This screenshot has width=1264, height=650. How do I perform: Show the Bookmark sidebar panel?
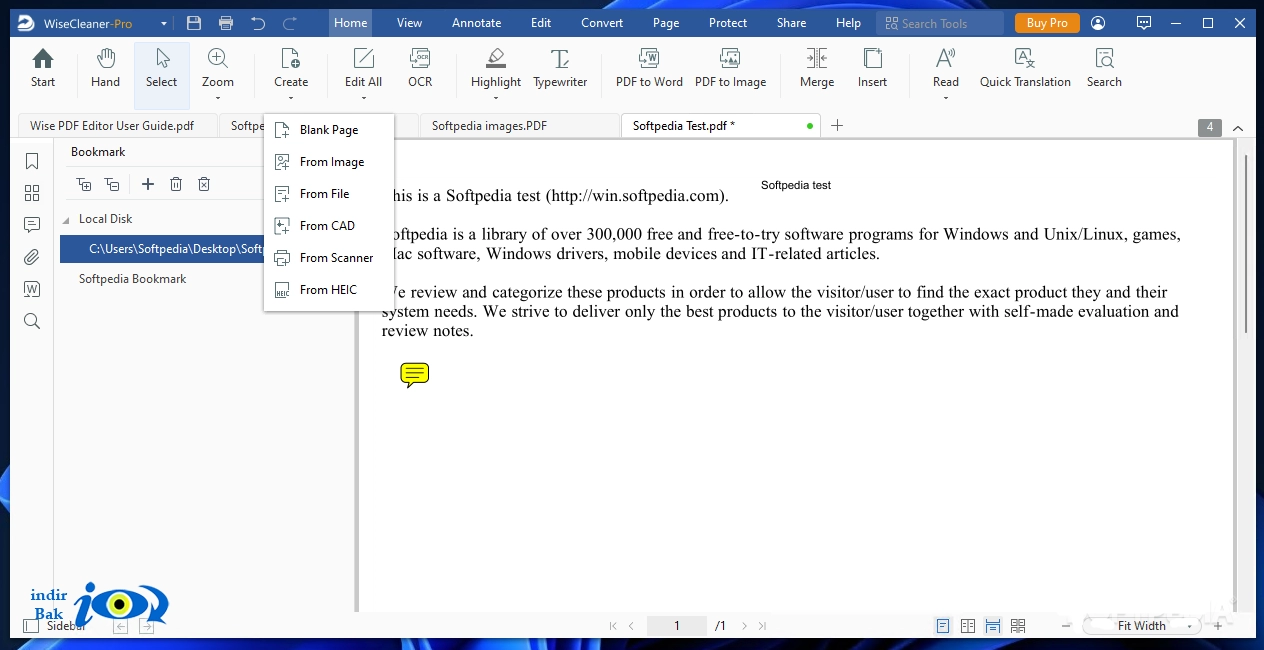[x=32, y=161]
